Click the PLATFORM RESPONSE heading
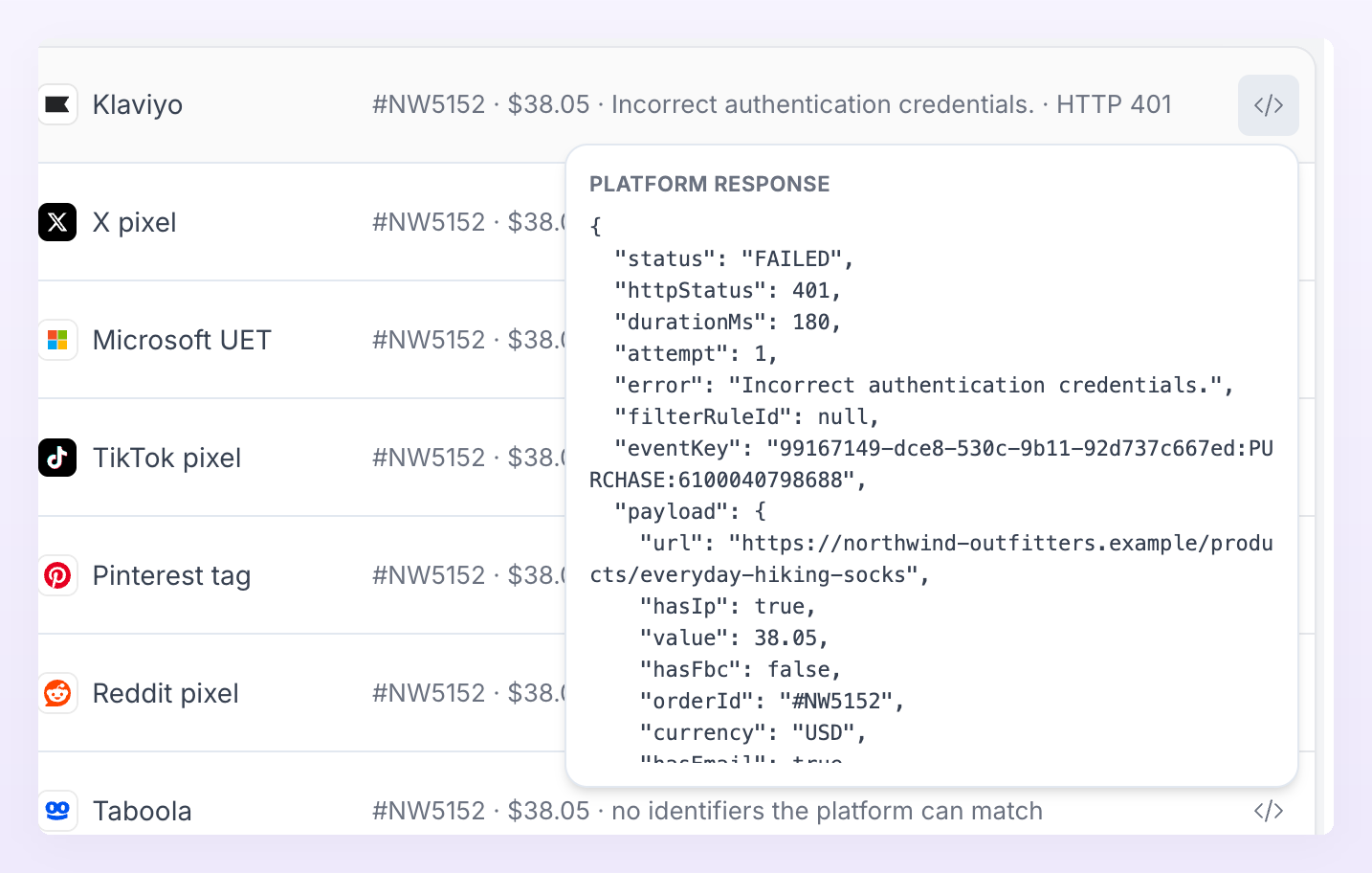The width and height of the screenshot is (1372, 873). (x=710, y=184)
